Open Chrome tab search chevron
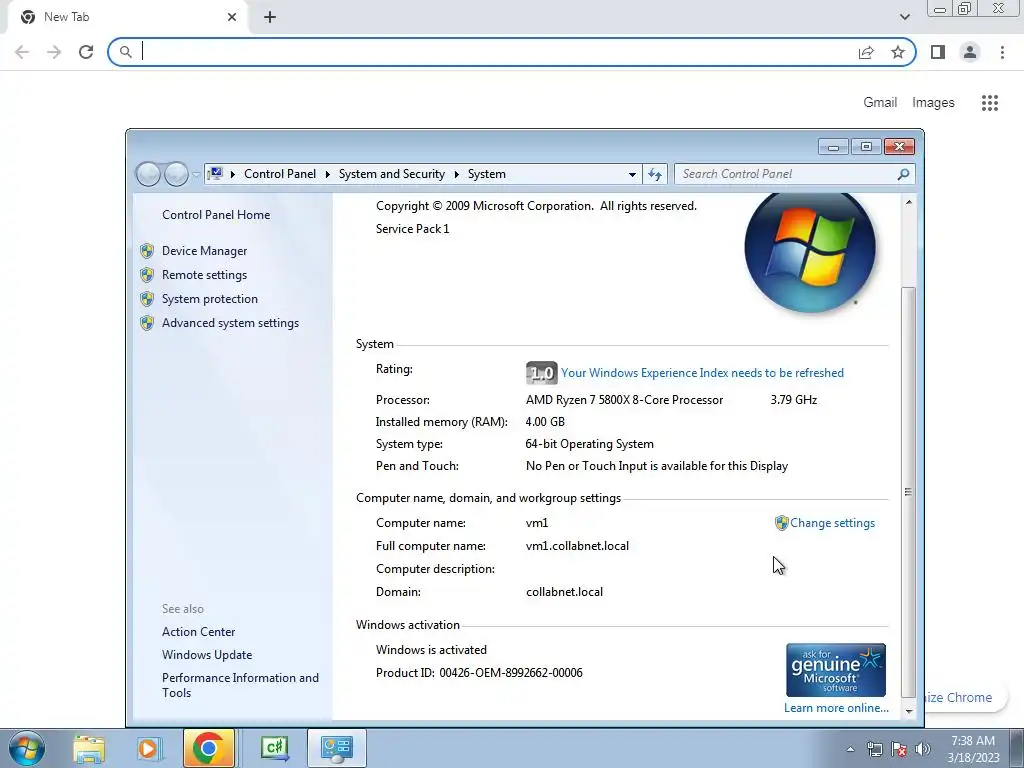Screen dimensions: 1024x768 pos(904,17)
